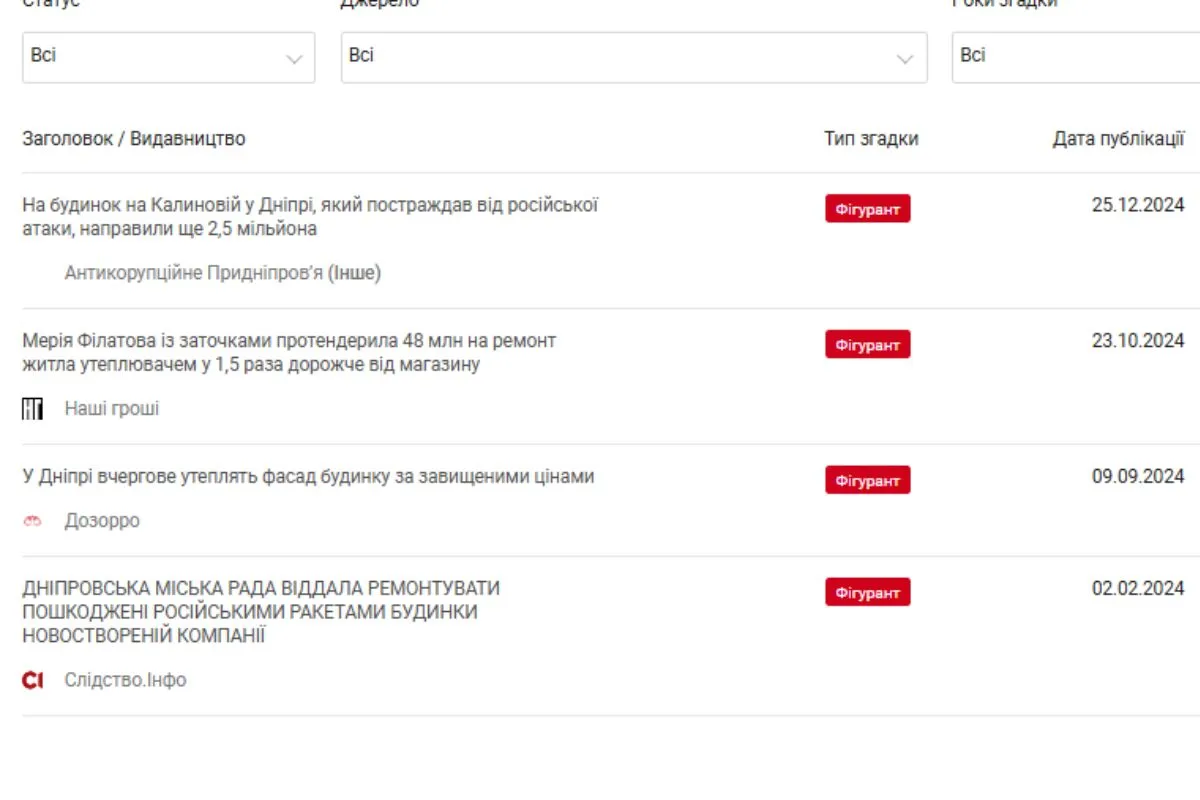The width and height of the screenshot is (1200, 800).
Task: Select the Дозорро publisher name
Action: (x=102, y=521)
